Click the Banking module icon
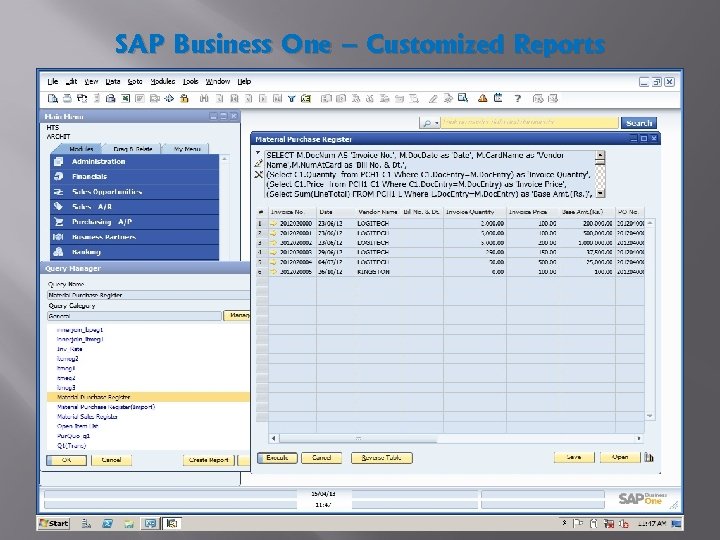Screen dimensions: 720x540 click(x=59, y=252)
